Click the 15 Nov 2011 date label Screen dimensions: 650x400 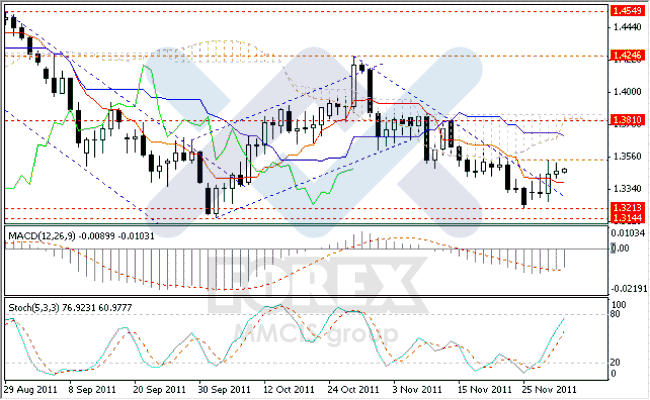click(484, 390)
